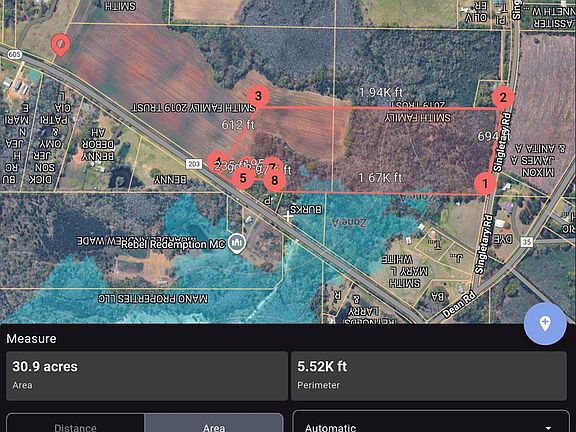Click the blue add-pin floating button

(545, 324)
